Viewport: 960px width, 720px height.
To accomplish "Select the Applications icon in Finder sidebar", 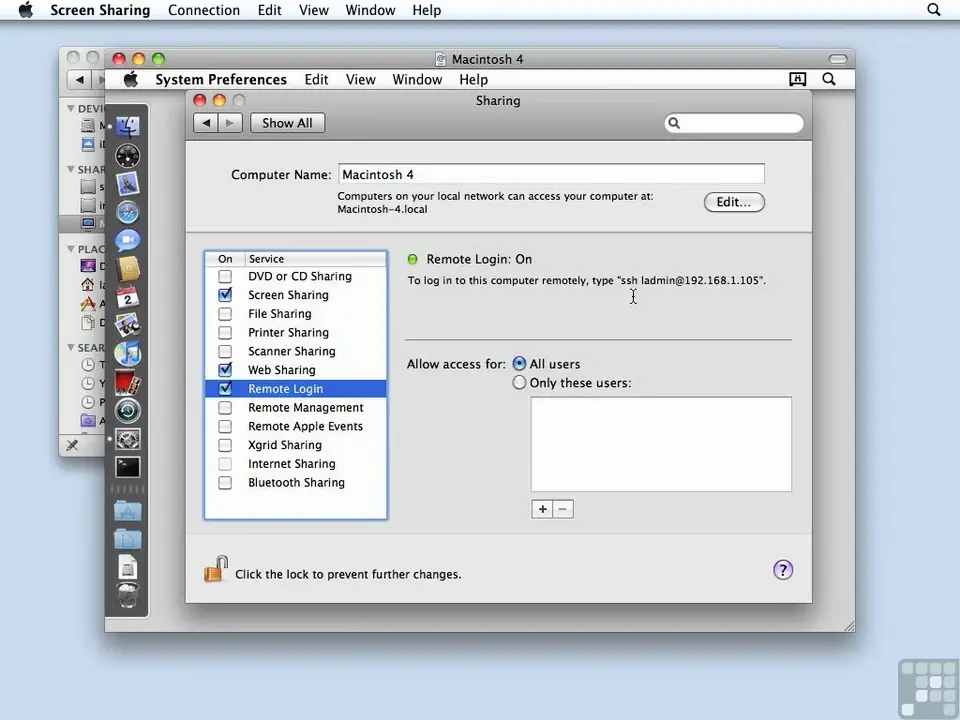I will [x=88, y=304].
